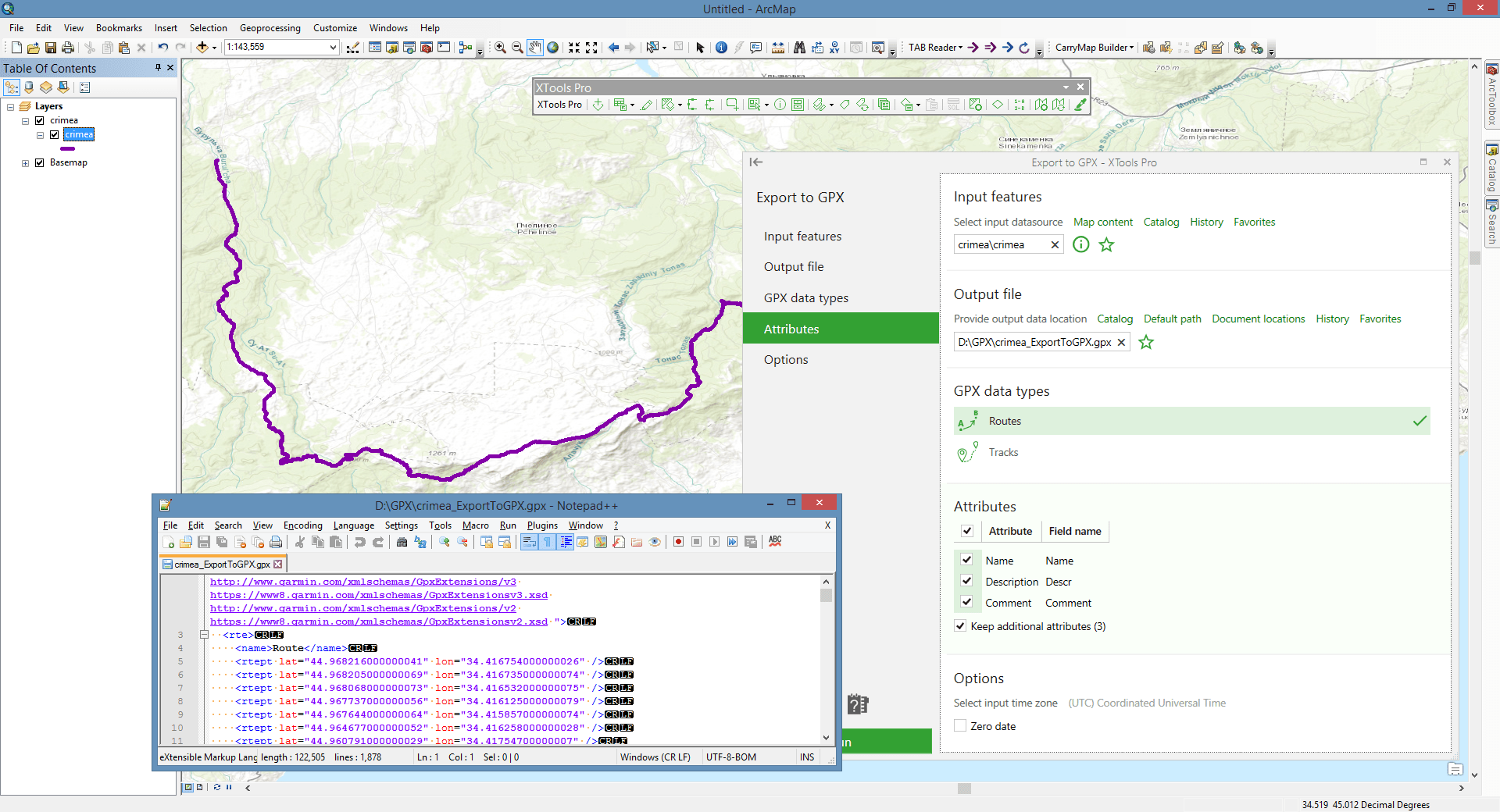Screen dimensions: 1500x812
Task: Click the Select Elements arrow tool
Action: point(700,48)
